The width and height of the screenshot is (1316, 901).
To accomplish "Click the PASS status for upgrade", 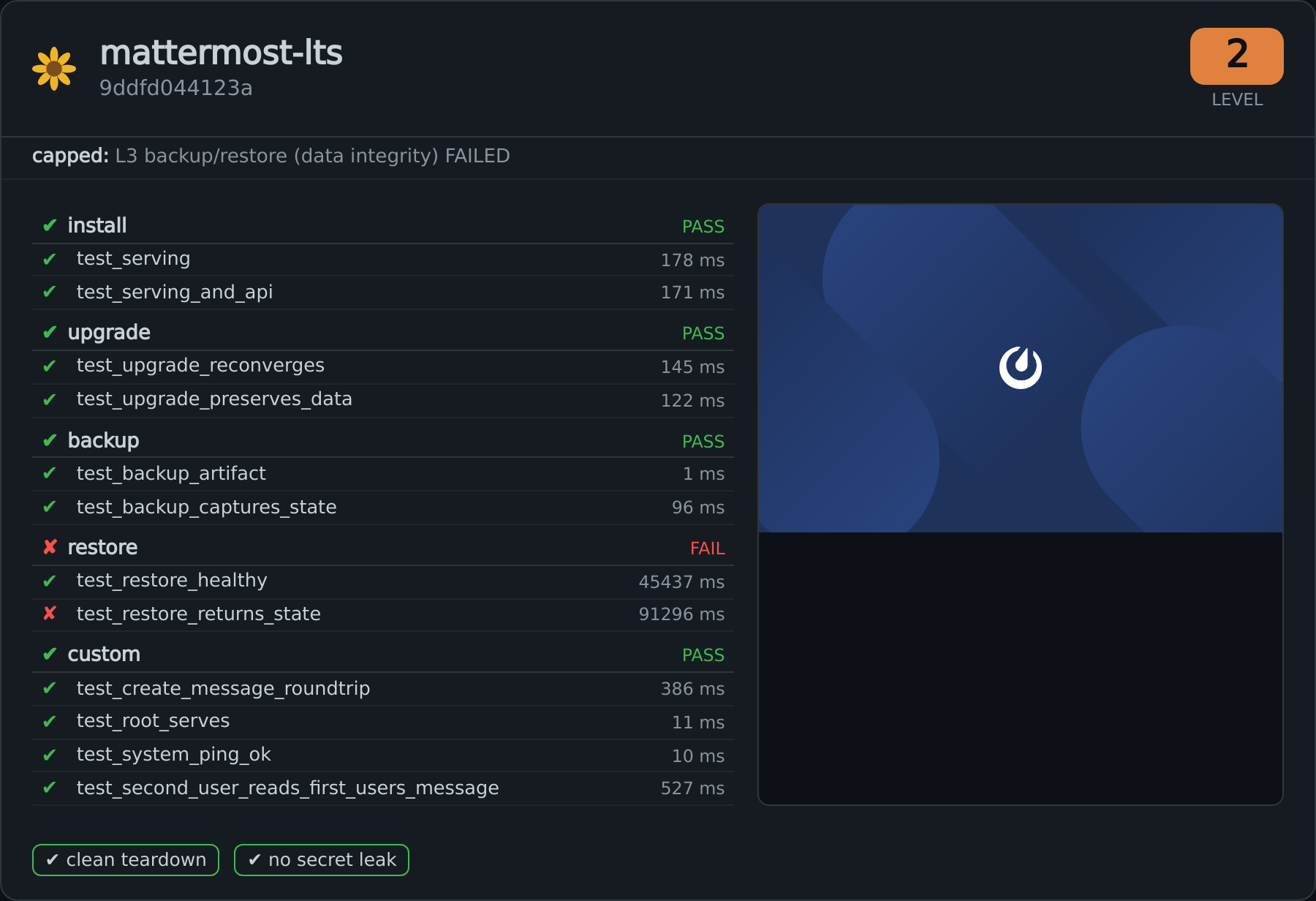I will 703,333.
